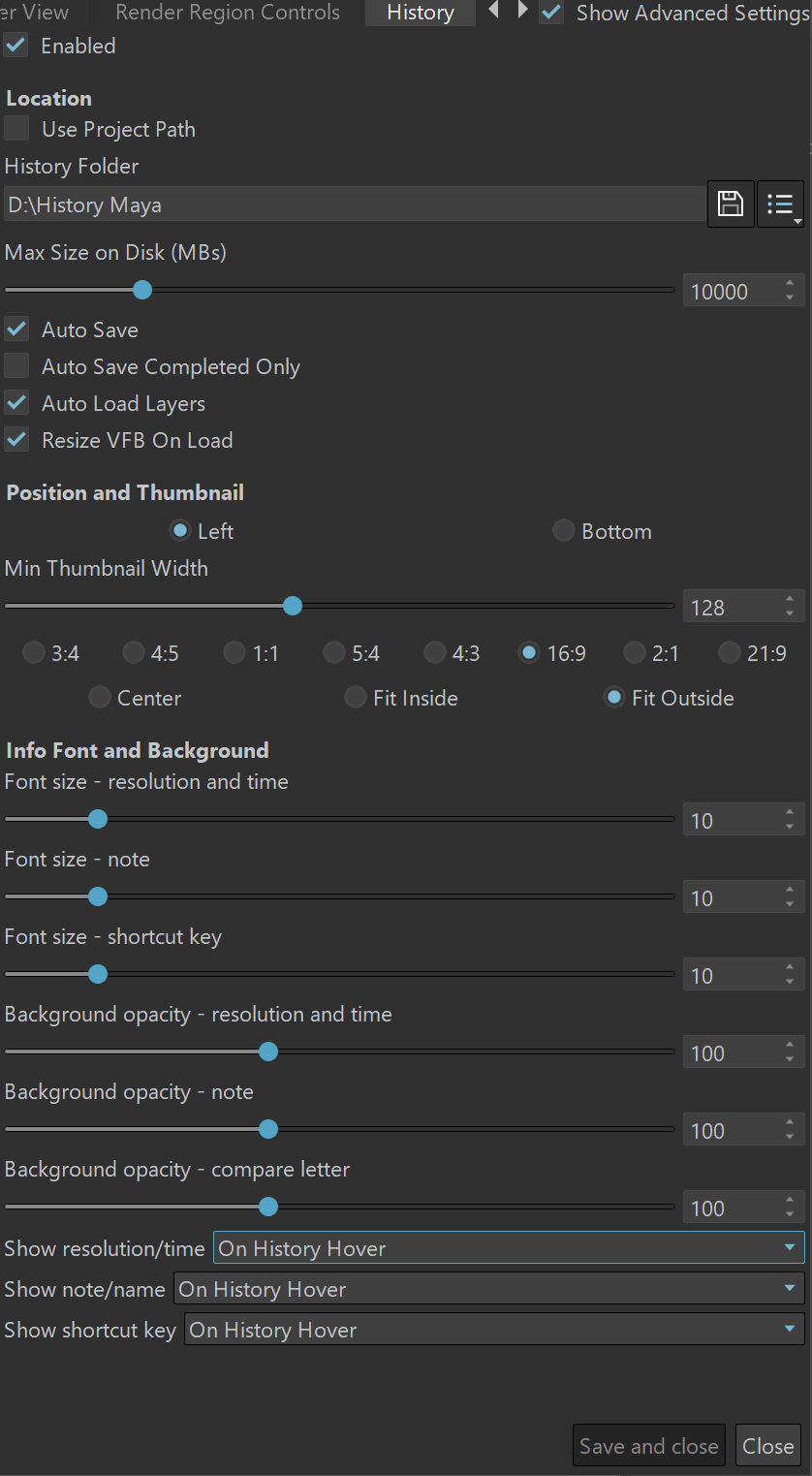The height and width of the screenshot is (1476, 812).
Task: Decrease Background opacity - compare letter stepper
Action: pyautogui.click(x=790, y=1215)
